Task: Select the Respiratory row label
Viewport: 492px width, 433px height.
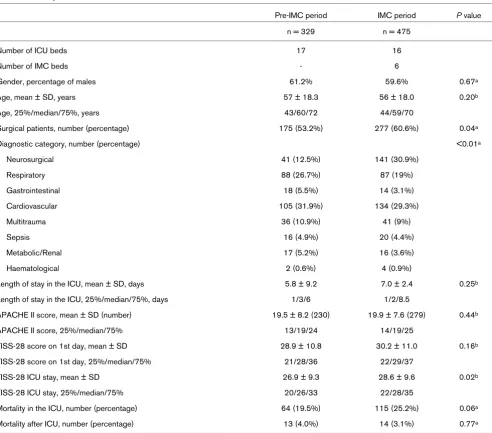Action: coord(26,175)
